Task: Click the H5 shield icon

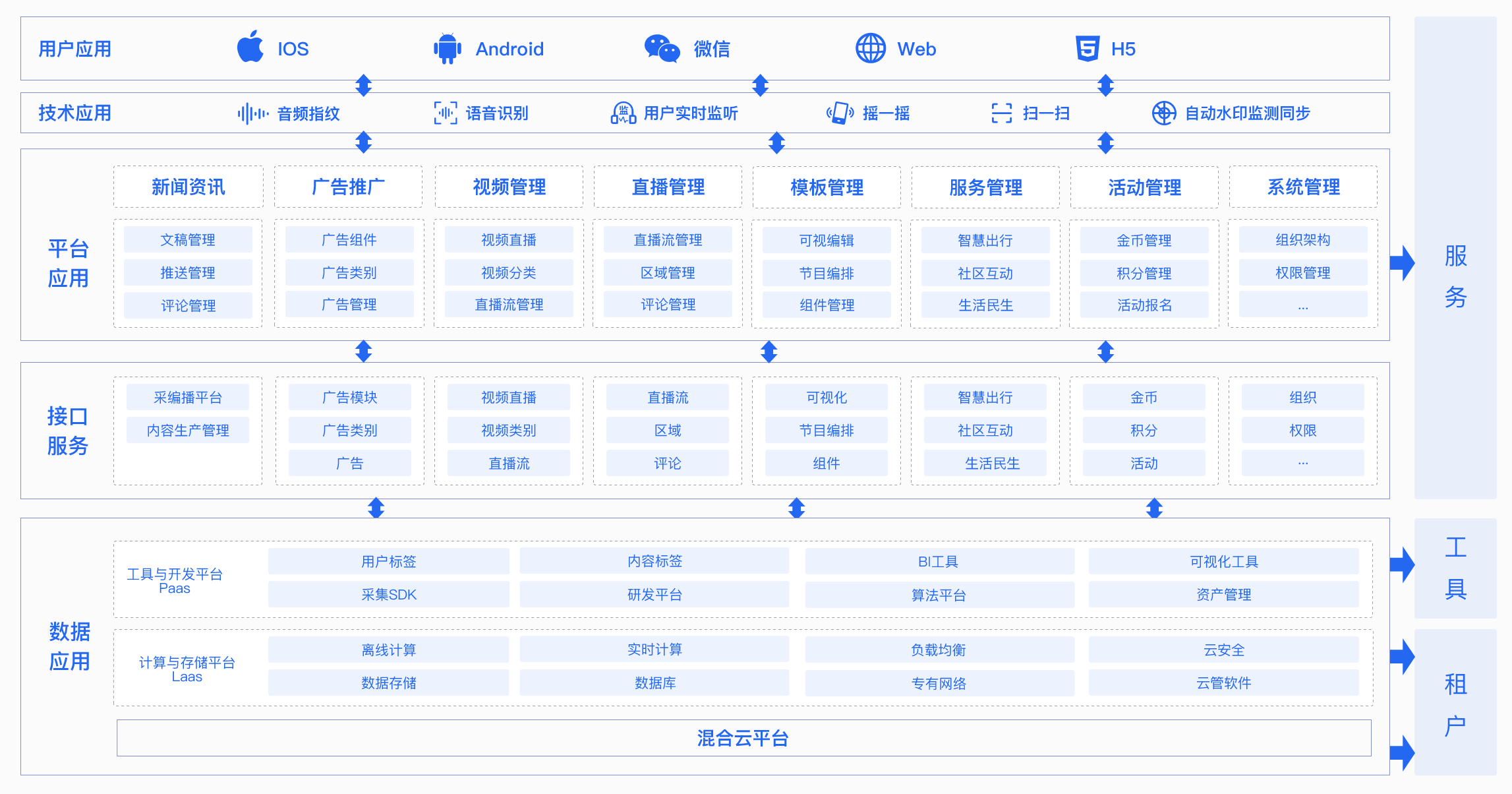Action: tap(1087, 48)
